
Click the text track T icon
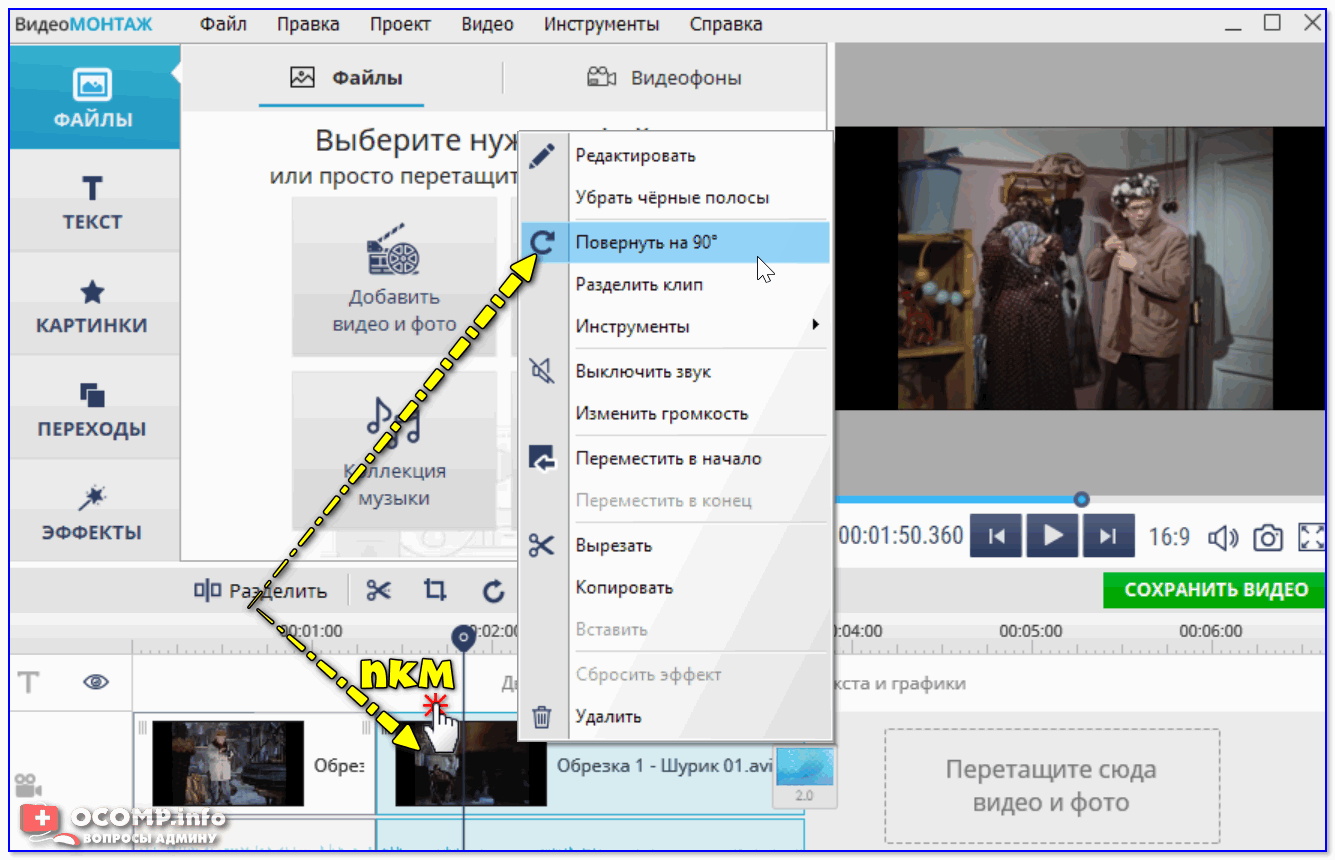coord(29,682)
